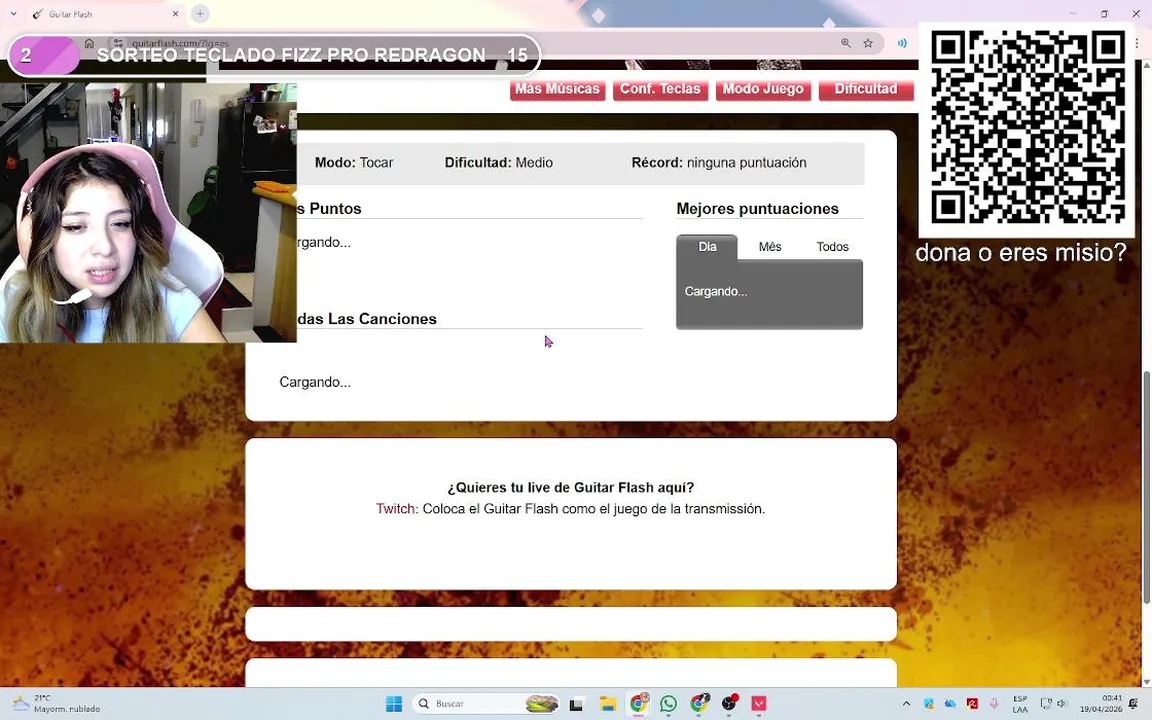Switch to the active Chrome taskbar icon
1152x720 pixels.
[638, 704]
